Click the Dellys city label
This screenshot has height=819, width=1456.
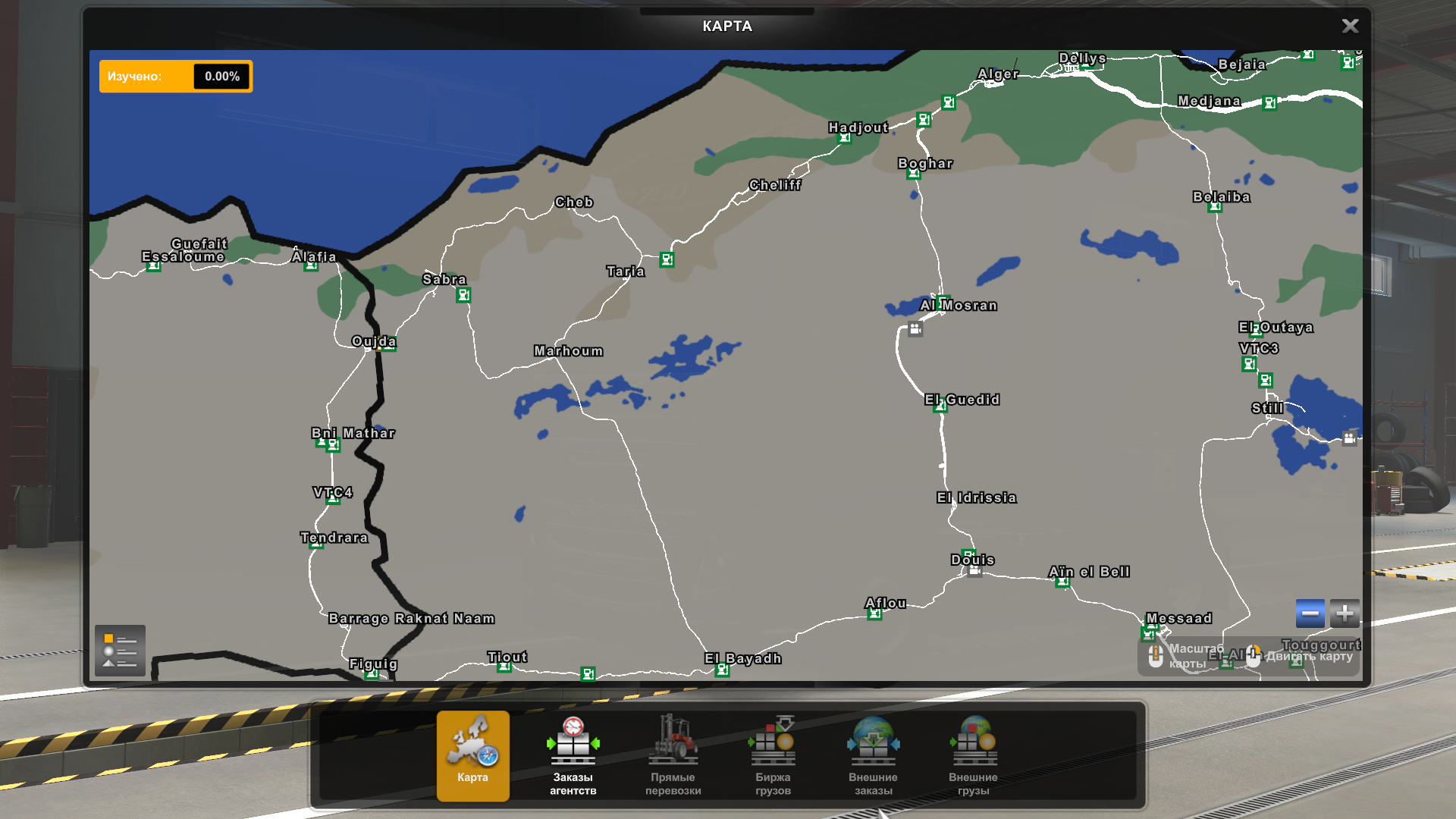[1082, 58]
